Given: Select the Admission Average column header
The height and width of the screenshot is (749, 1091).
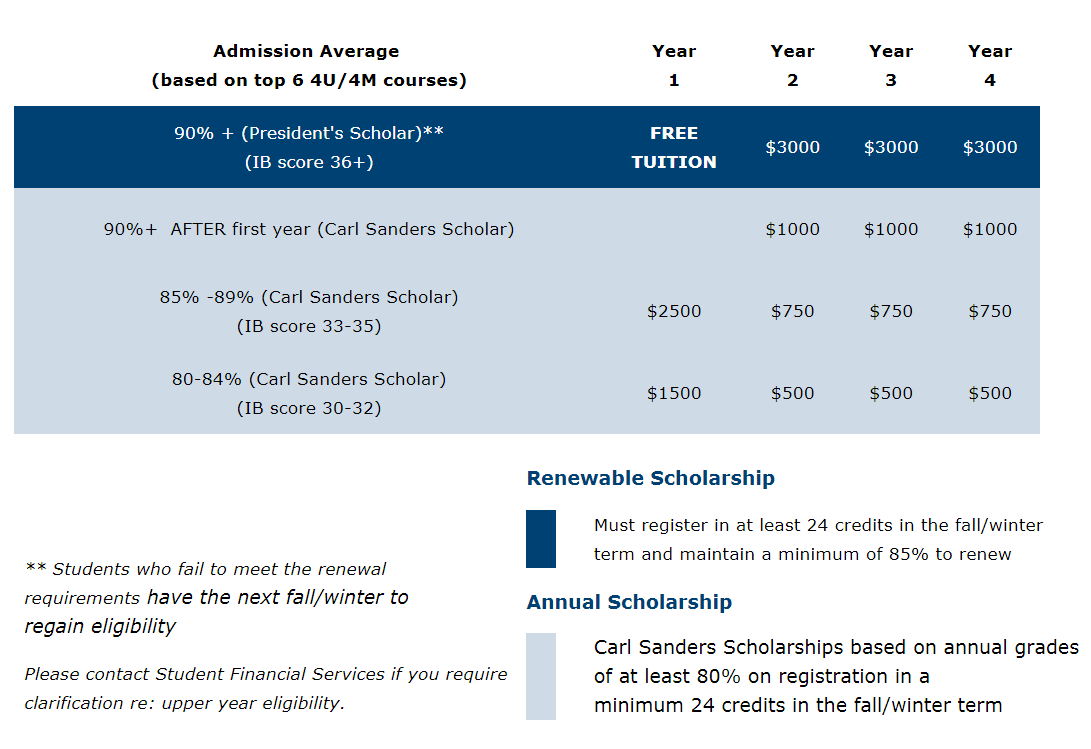Looking at the screenshot, I should tap(308, 65).
